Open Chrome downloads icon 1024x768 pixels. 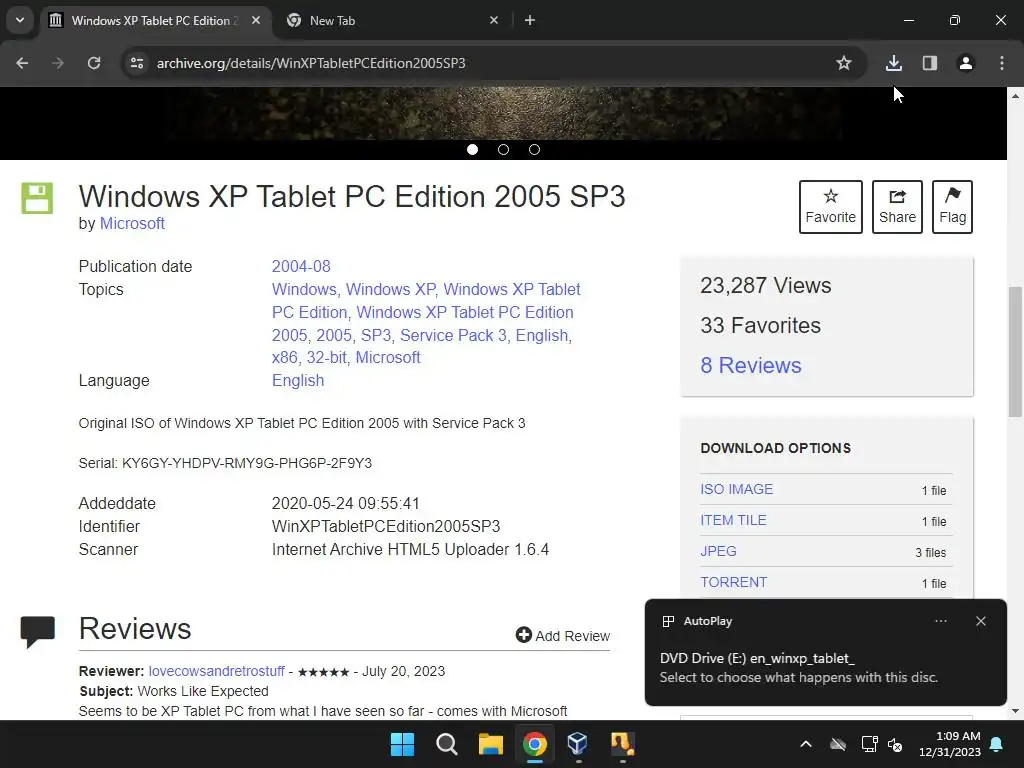(x=894, y=63)
